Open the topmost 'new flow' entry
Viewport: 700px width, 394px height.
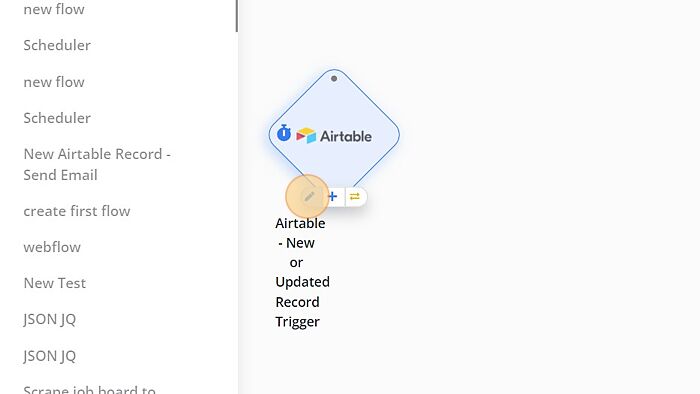coord(54,9)
